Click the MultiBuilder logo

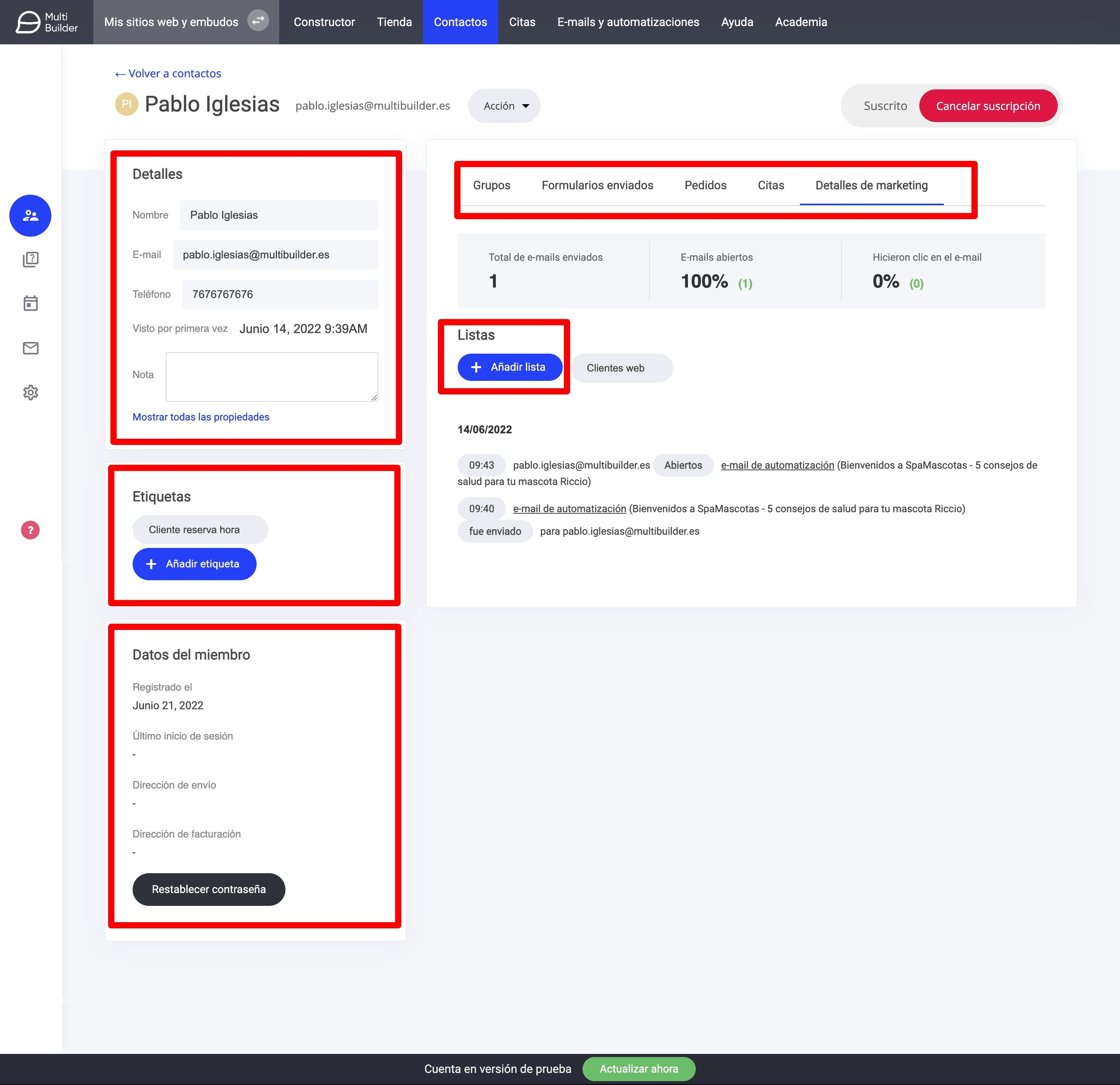[x=46, y=22]
